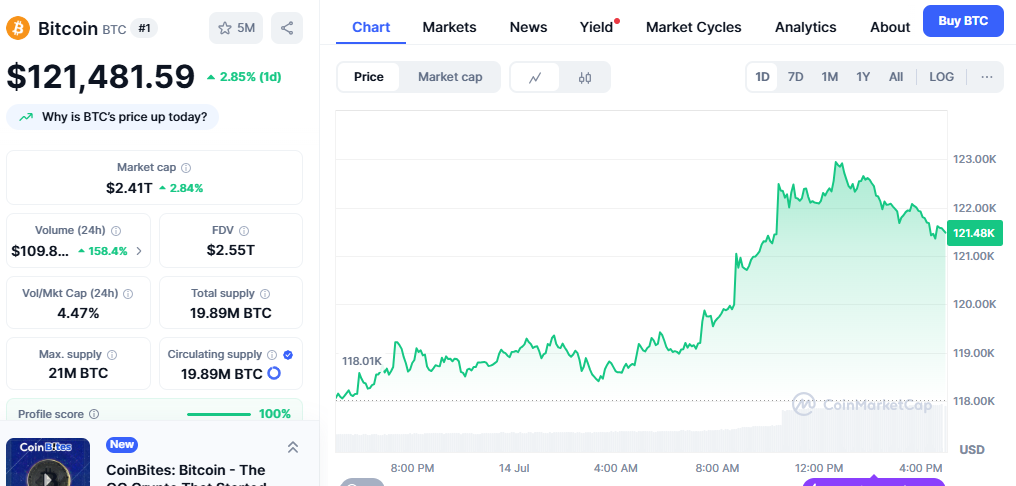Open the Analytics tab
The width and height of the screenshot is (1016, 486).
click(x=805, y=27)
